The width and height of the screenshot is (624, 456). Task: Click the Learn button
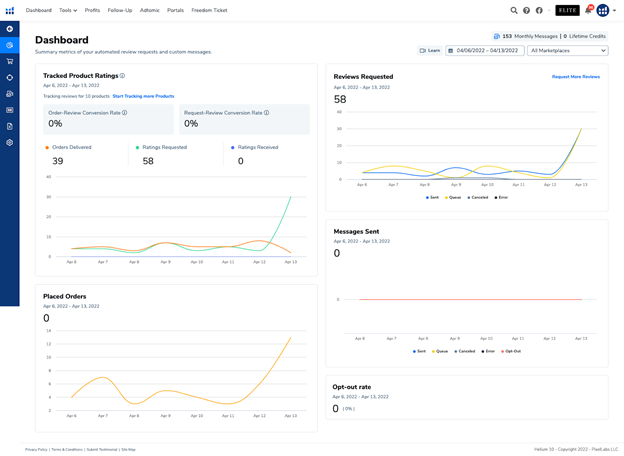tap(430, 50)
